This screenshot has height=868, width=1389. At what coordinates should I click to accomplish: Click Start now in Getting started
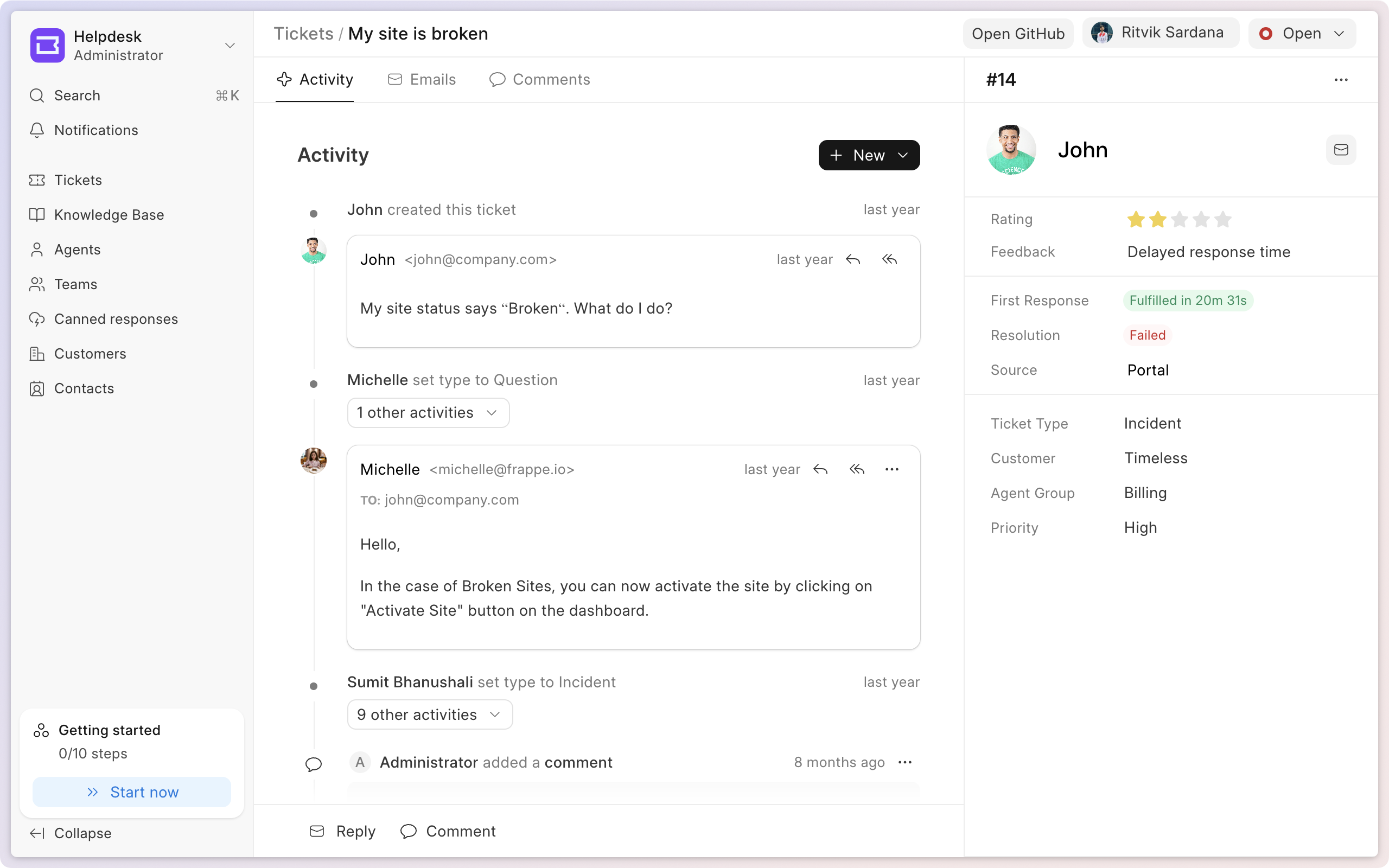[132, 792]
